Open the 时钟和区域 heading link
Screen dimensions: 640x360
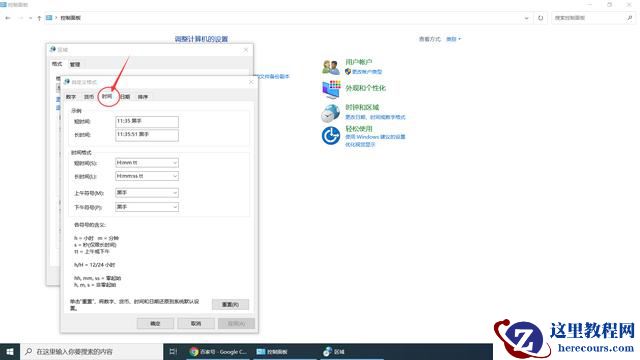(x=362, y=107)
